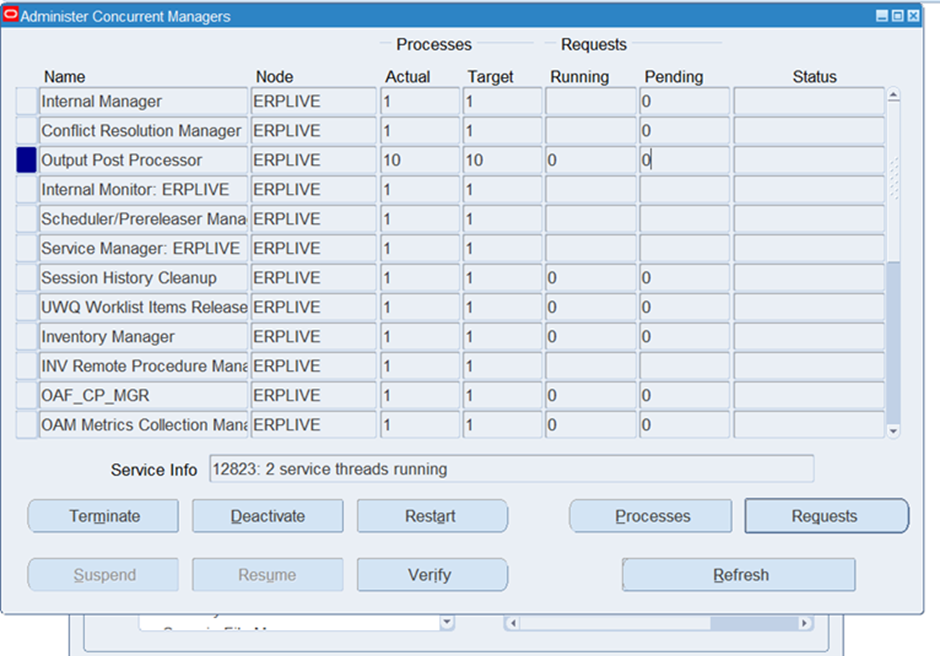Select the Internal Manager row indicator box
Image resolution: width=940 pixels, height=656 pixels.
coord(26,102)
